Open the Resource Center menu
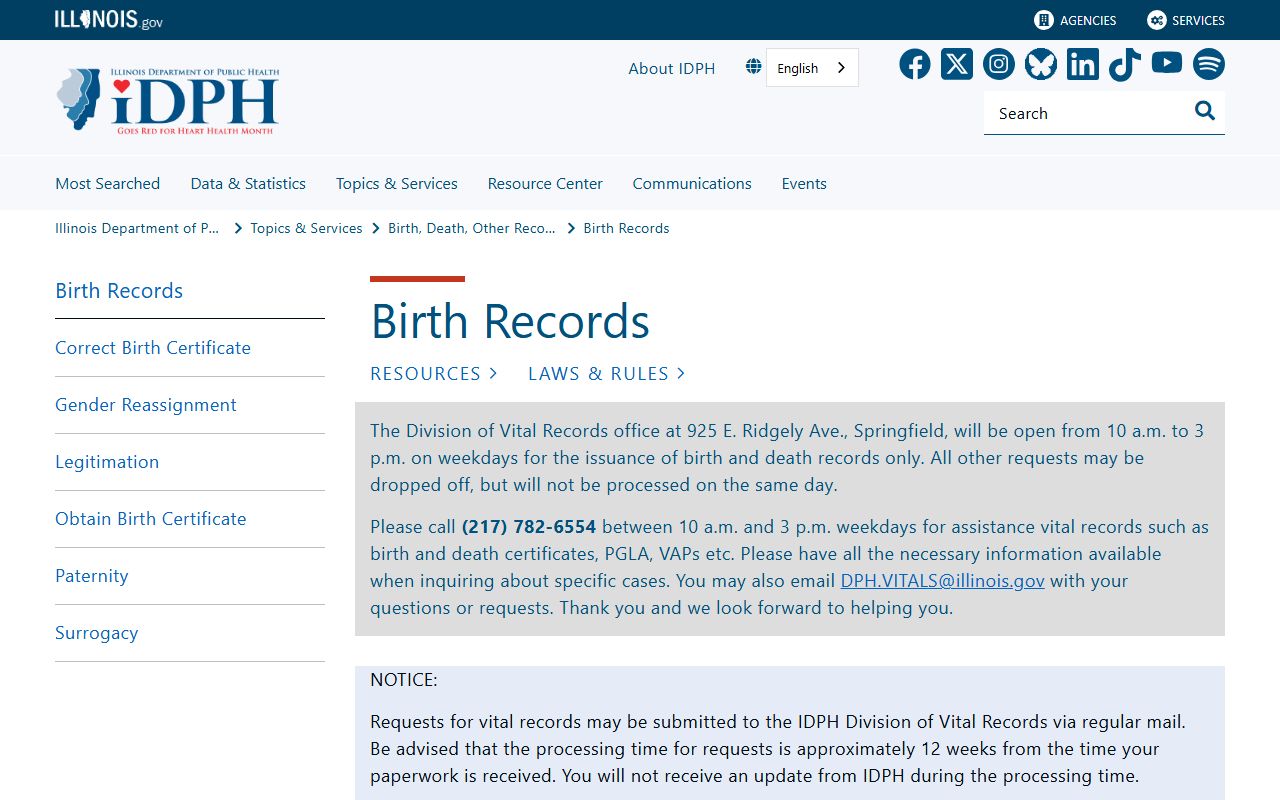The image size is (1280, 800). pos(545,183)
